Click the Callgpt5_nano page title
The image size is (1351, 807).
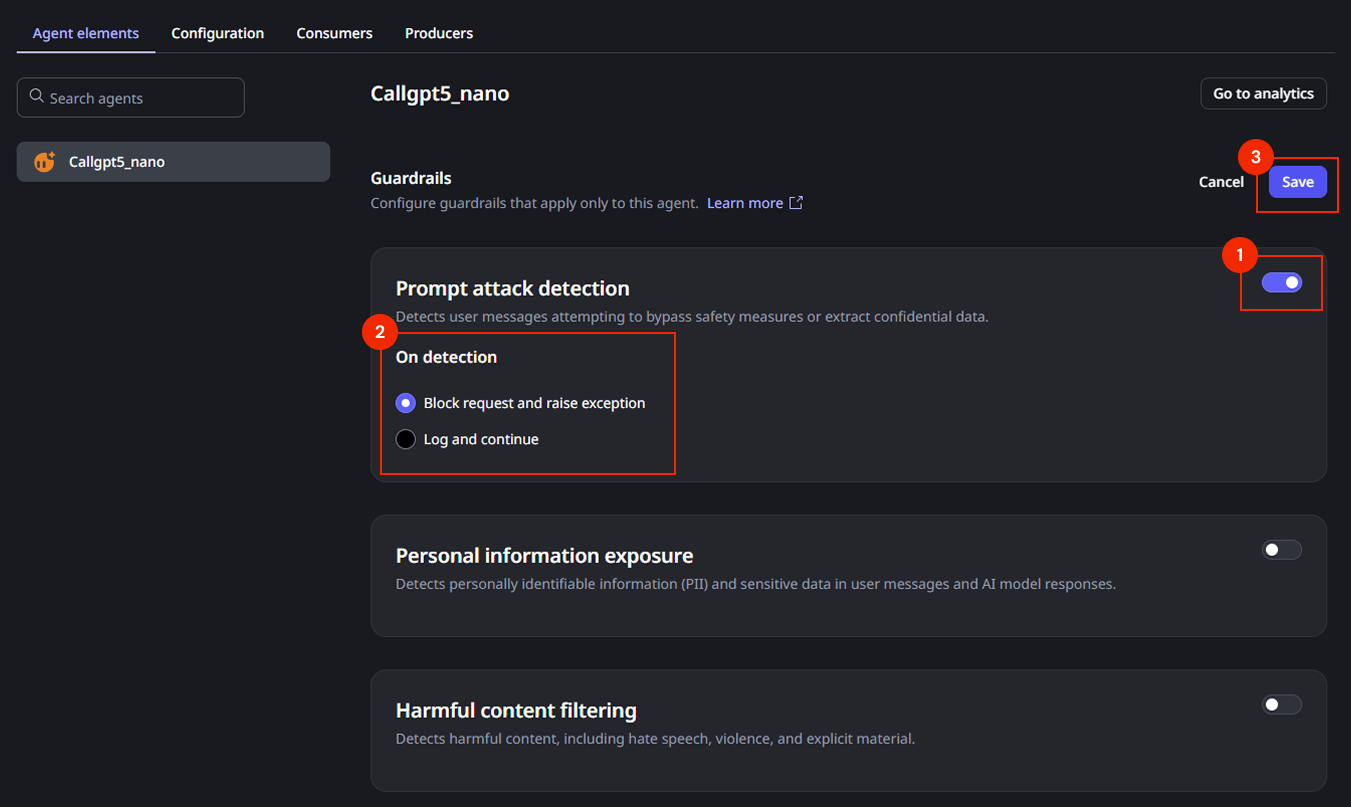pyautogui.click(x=440, y=93)
